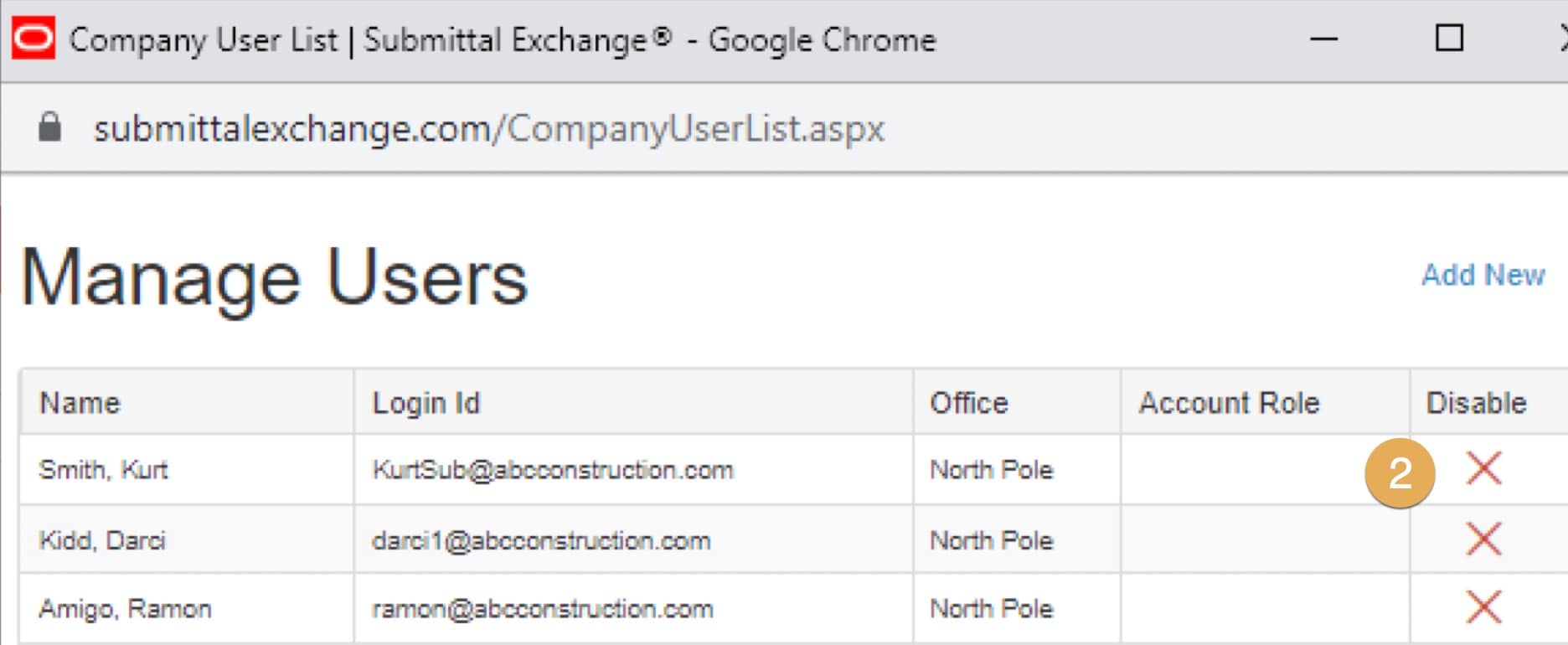Screen dimensions: 1568x645
Task: Disable user Darci Kidd with red X
Action: point(1483,539)
